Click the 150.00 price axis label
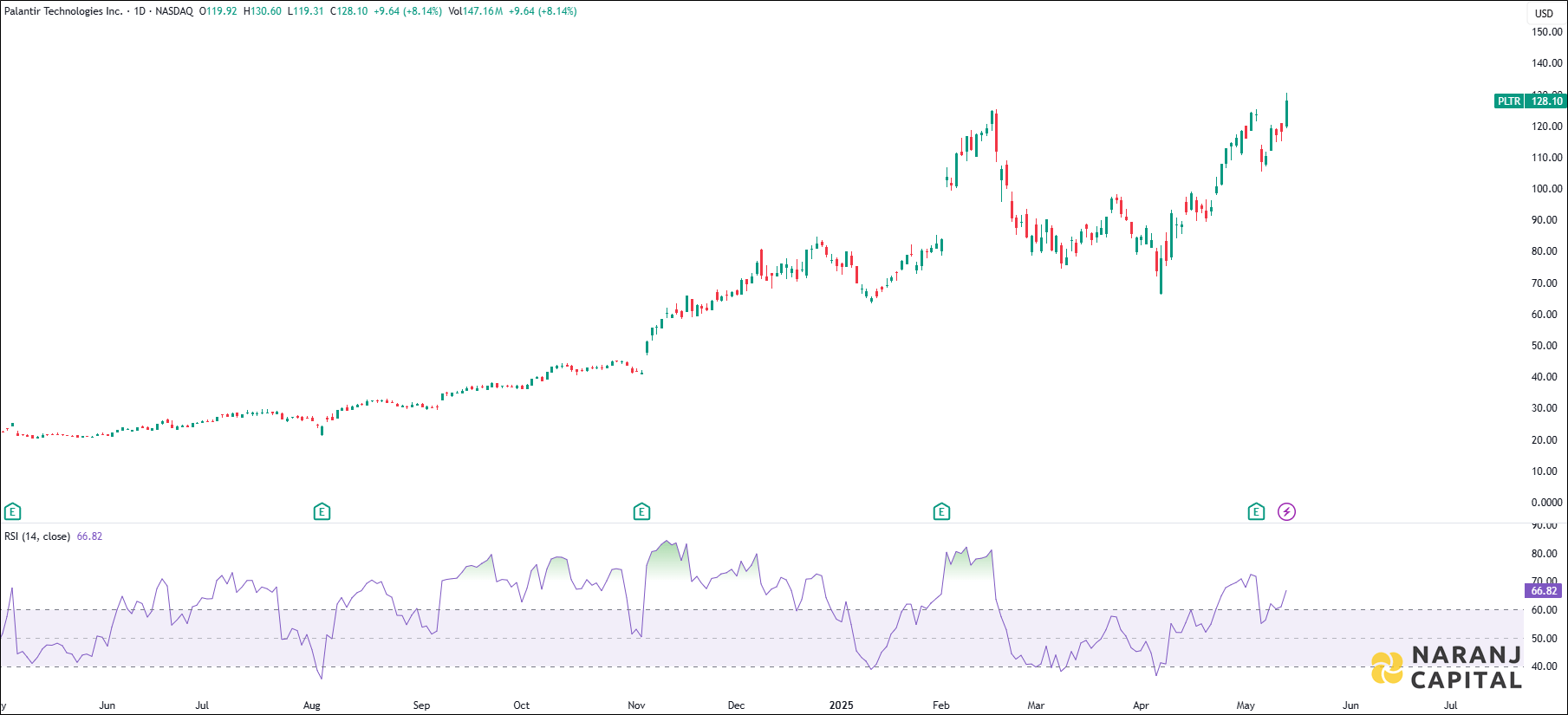This screenshot has width=1568, height=715. click(1547, 32)
